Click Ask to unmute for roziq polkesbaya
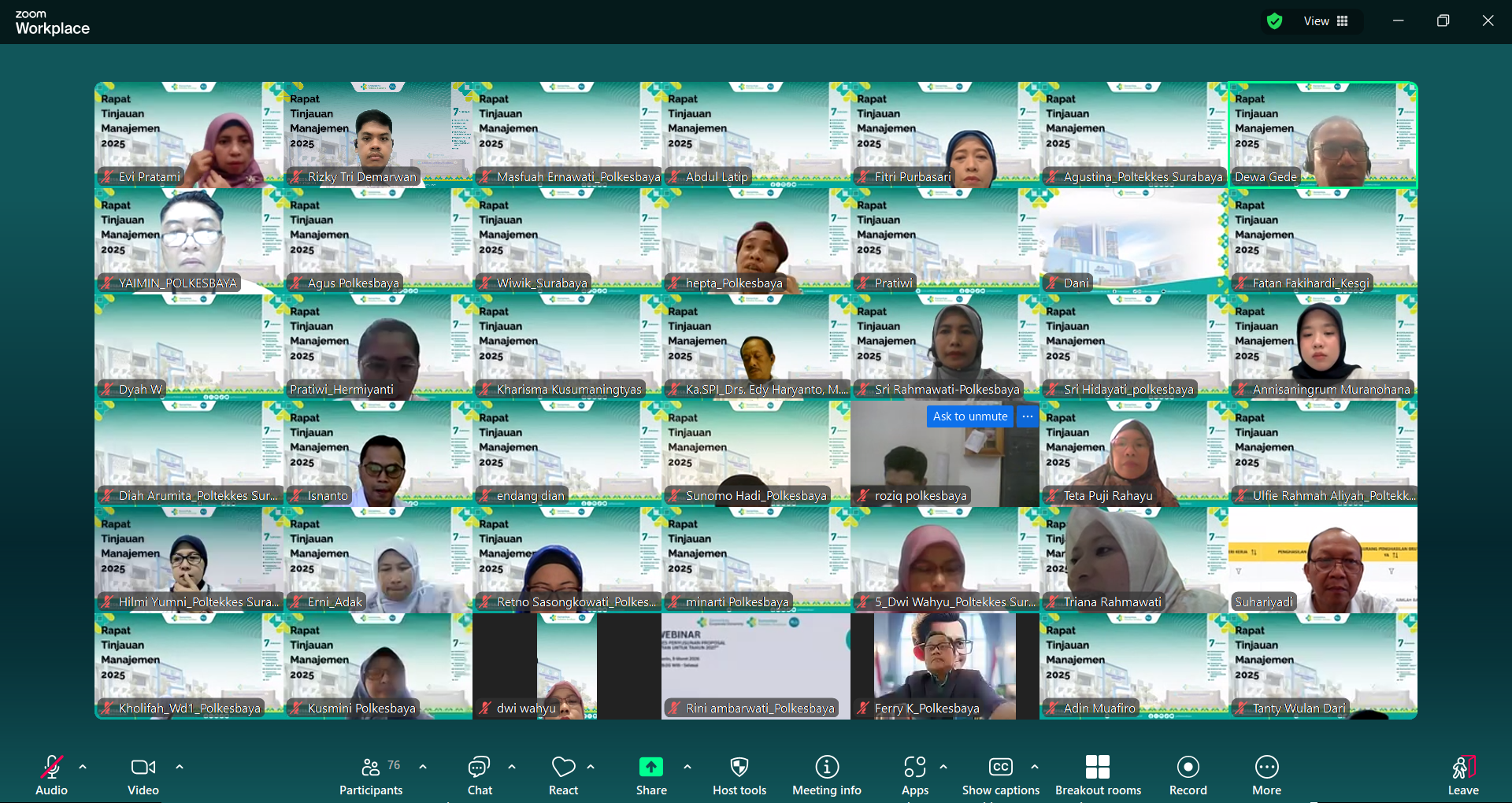 [x=970, y=416]
